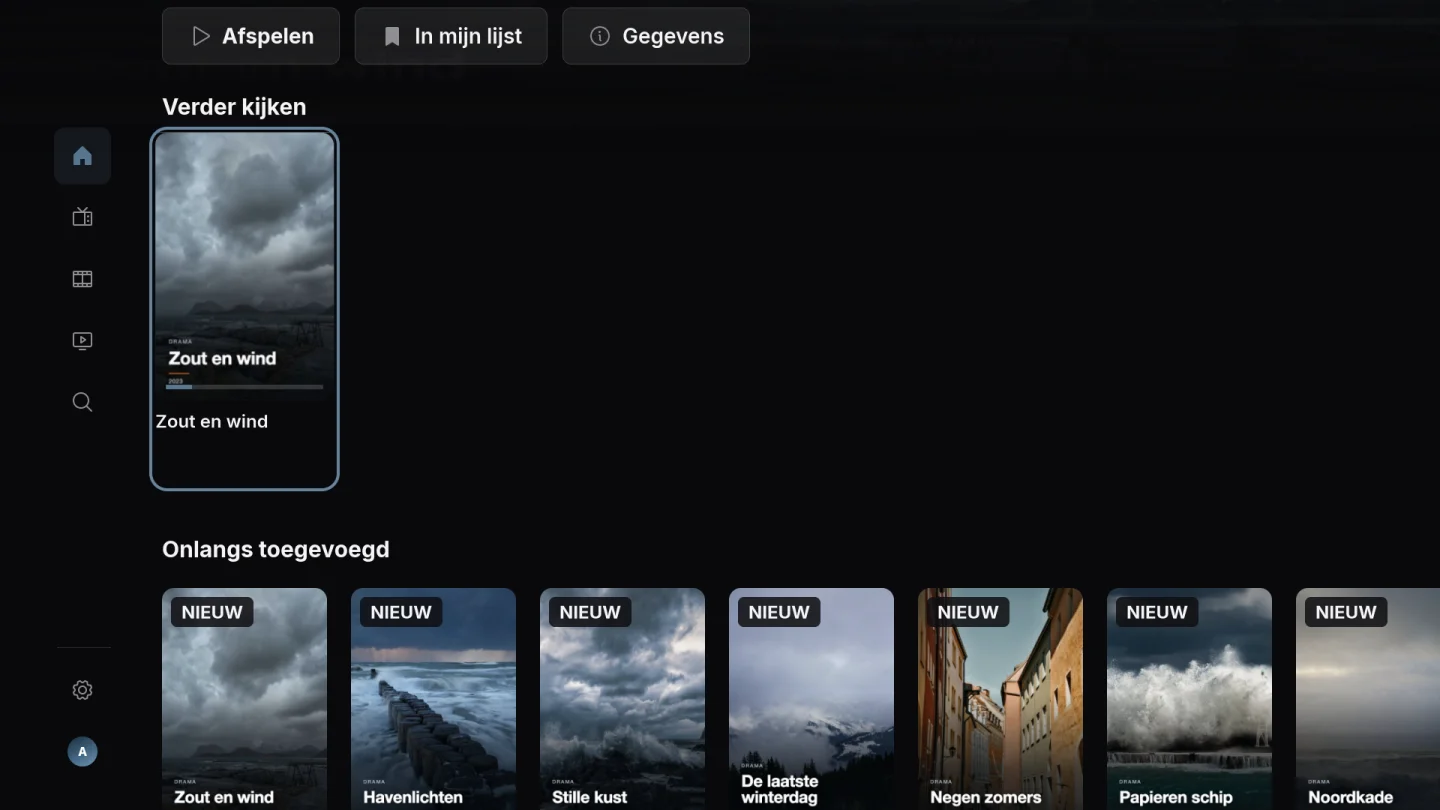Screen dimensions: 1440x810
Task: Click the Gegevens info button
Action: pyautogui.click(x=656, y=36)
